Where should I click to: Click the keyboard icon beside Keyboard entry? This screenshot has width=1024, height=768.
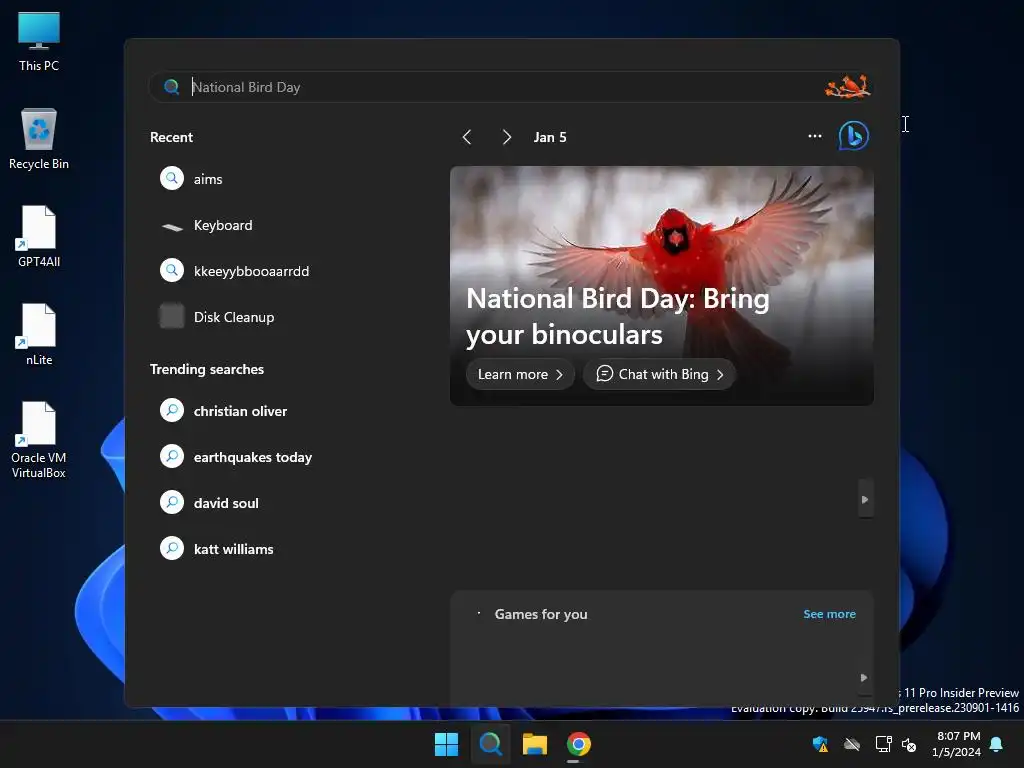172,227
